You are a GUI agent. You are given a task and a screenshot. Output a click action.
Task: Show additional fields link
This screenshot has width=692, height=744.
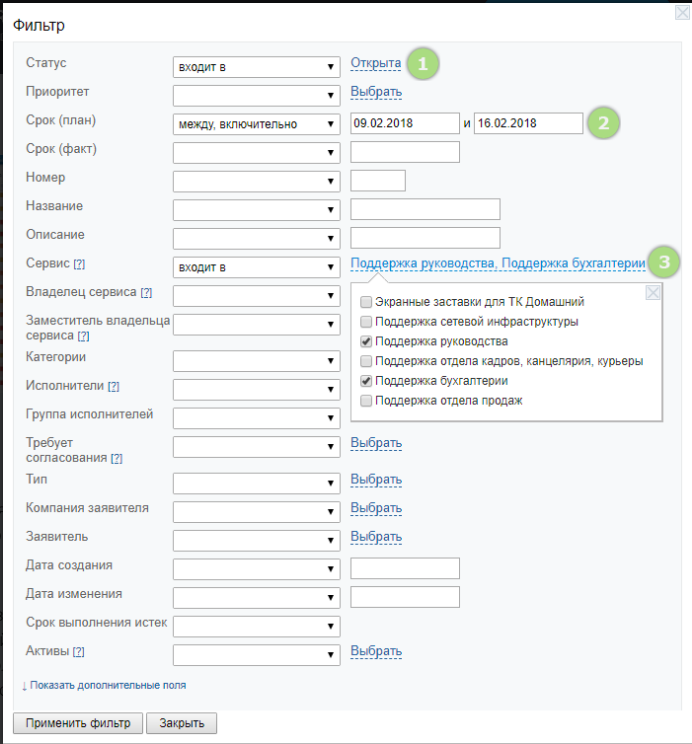coord(107,685)
